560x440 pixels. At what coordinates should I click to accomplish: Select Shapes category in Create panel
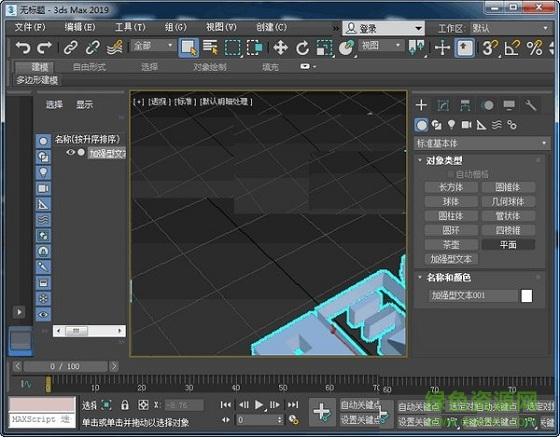pyautogui.click(x=436, y=125)
